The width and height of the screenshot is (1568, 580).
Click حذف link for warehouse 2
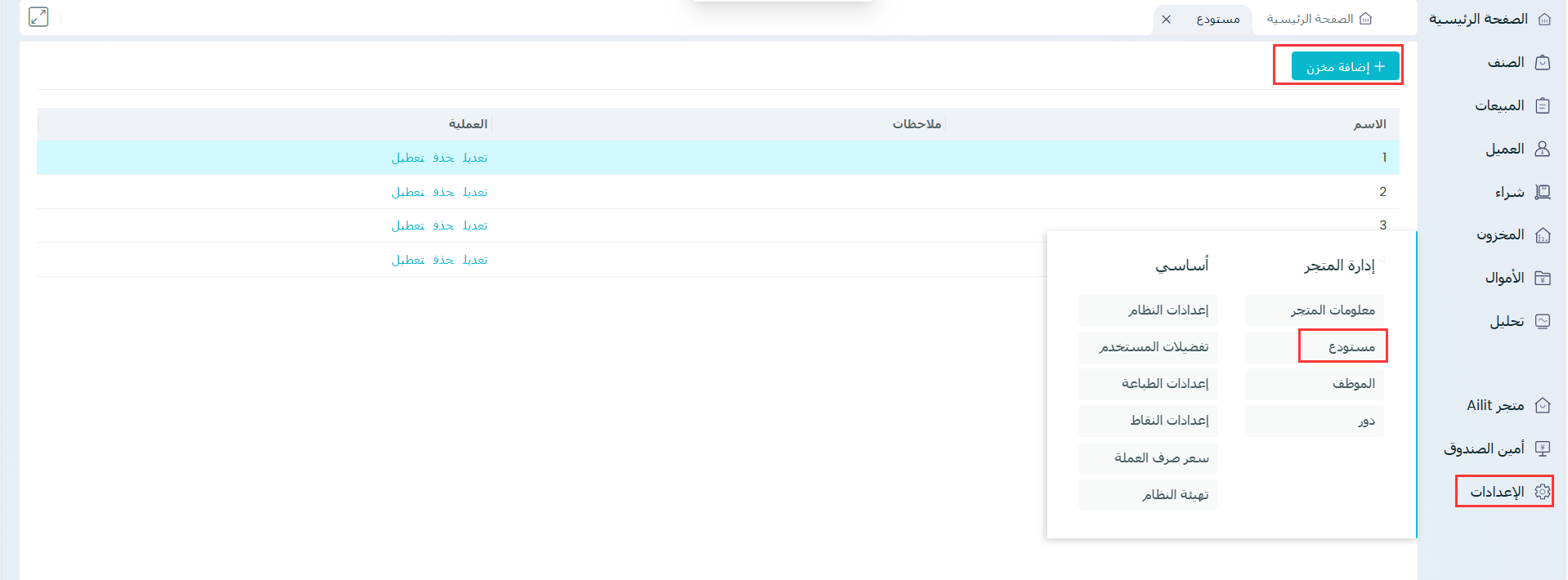point(443,192)
